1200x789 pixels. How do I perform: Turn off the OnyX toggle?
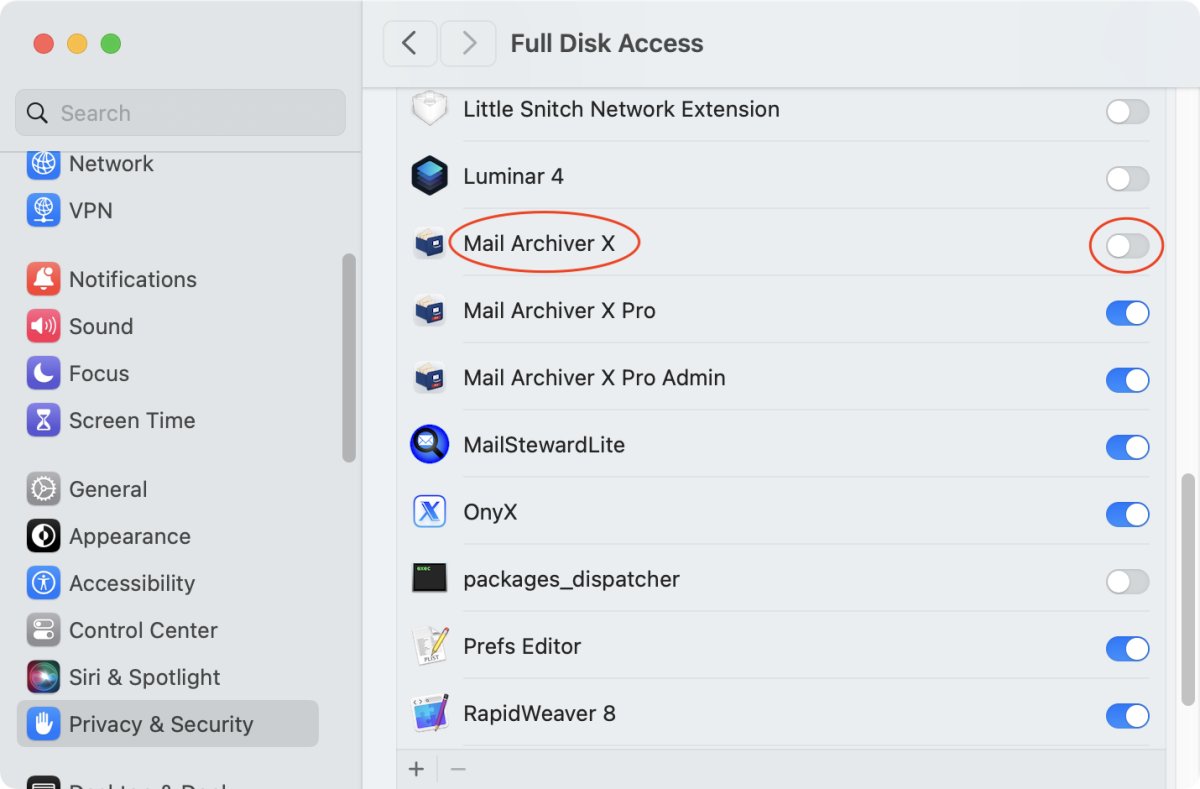[1127, 514]
